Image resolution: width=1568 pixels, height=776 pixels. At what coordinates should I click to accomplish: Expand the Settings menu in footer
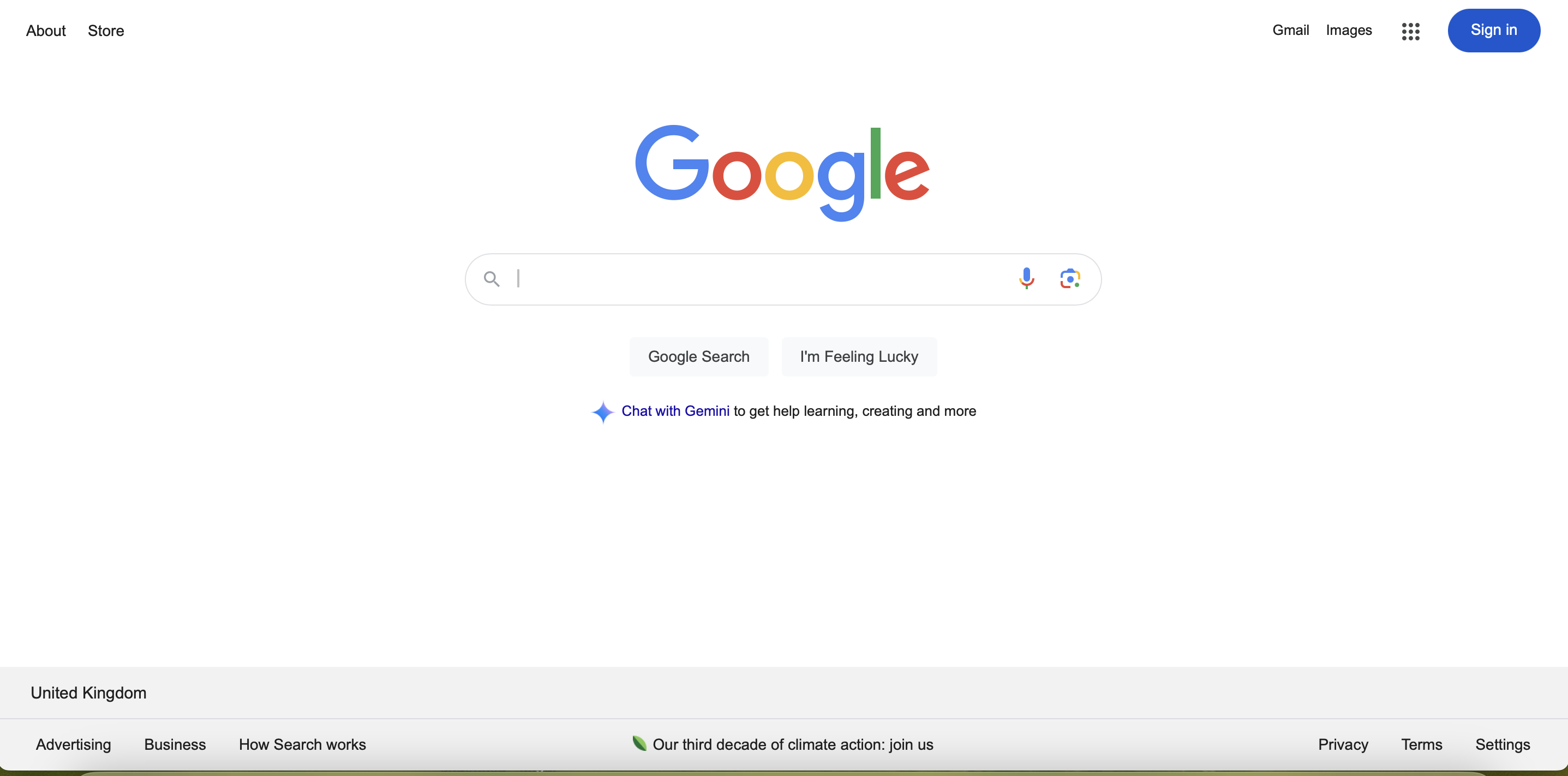pos(1503,744)
